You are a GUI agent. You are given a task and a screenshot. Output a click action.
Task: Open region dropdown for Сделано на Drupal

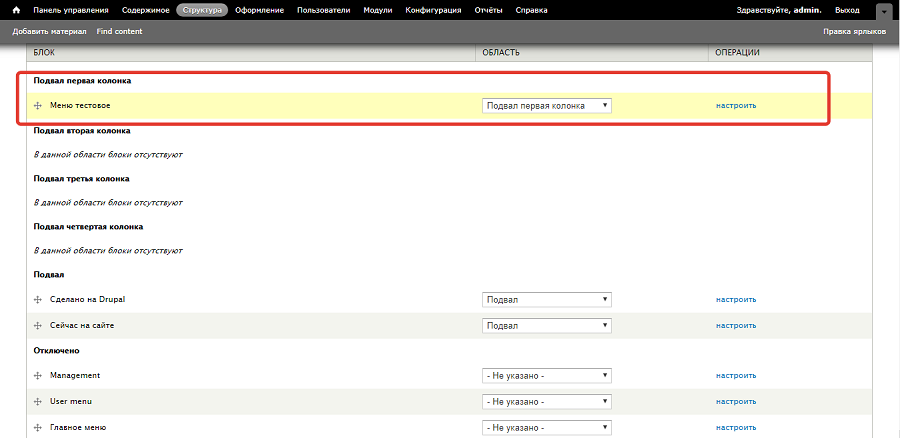click(x=546, y=300)
